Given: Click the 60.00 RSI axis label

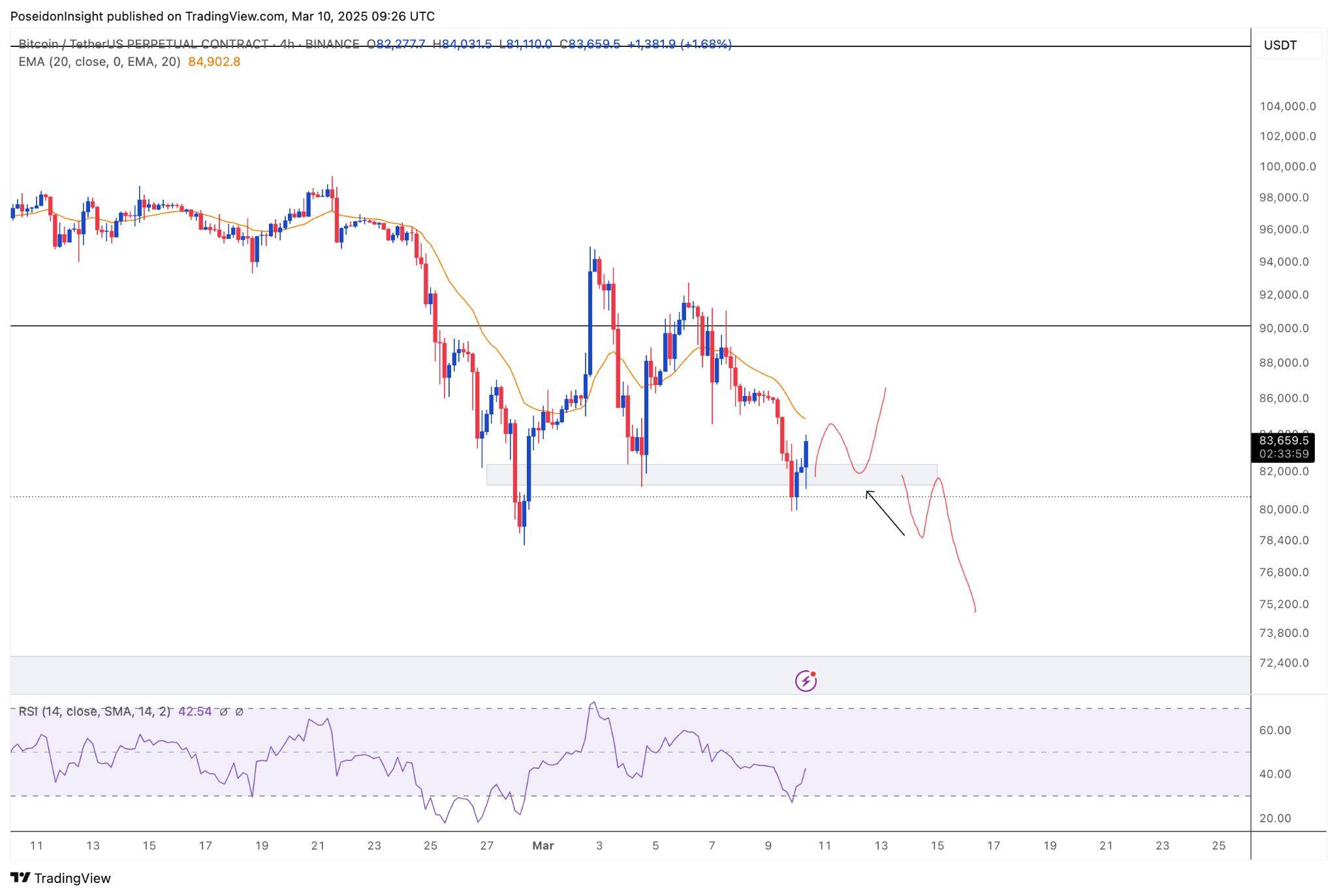Looking at the screenshot, I should pyautogui.click(x=1275, y=730).
